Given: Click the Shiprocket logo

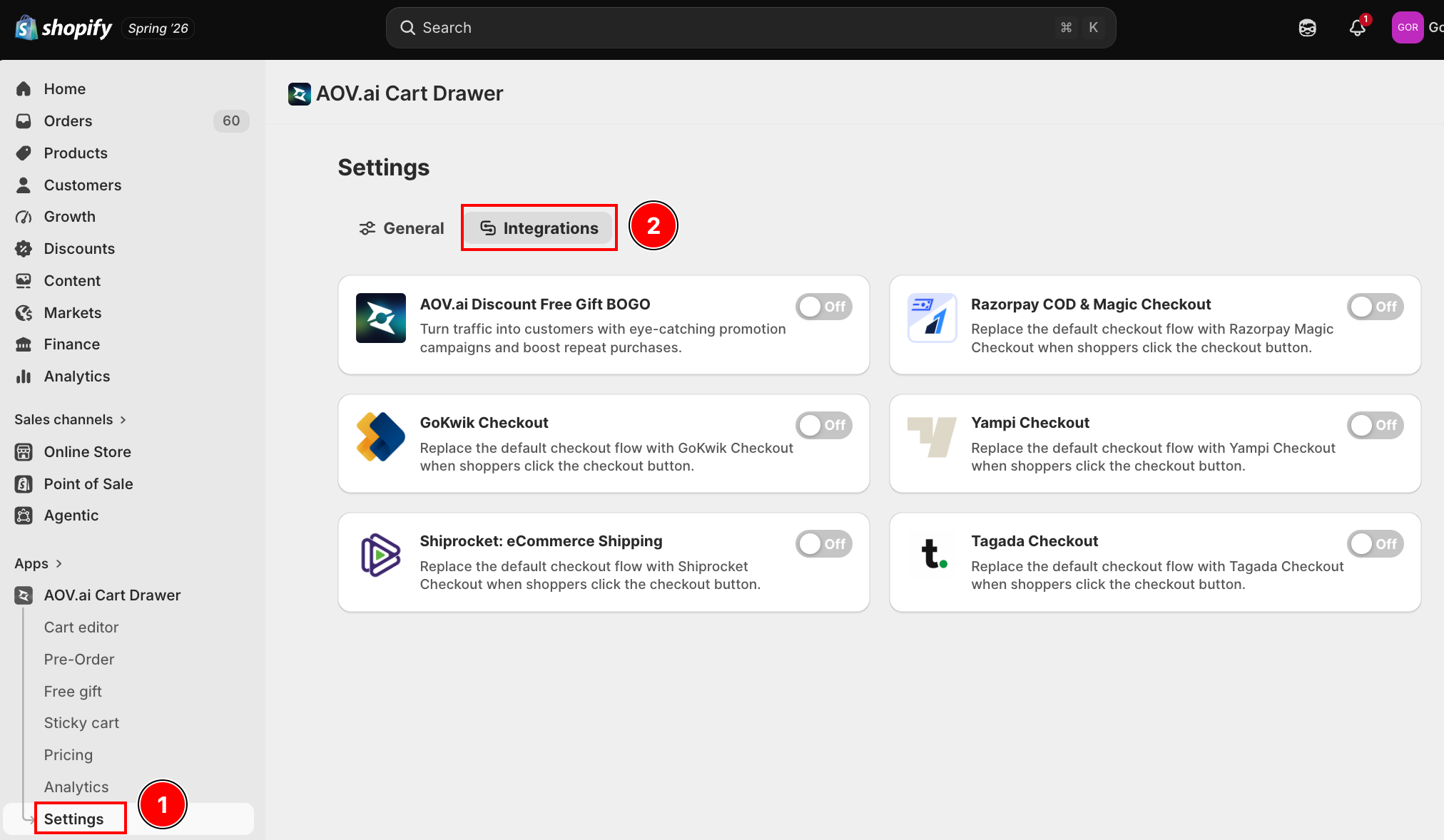Looking at the screenshot, I should point(381,555).
